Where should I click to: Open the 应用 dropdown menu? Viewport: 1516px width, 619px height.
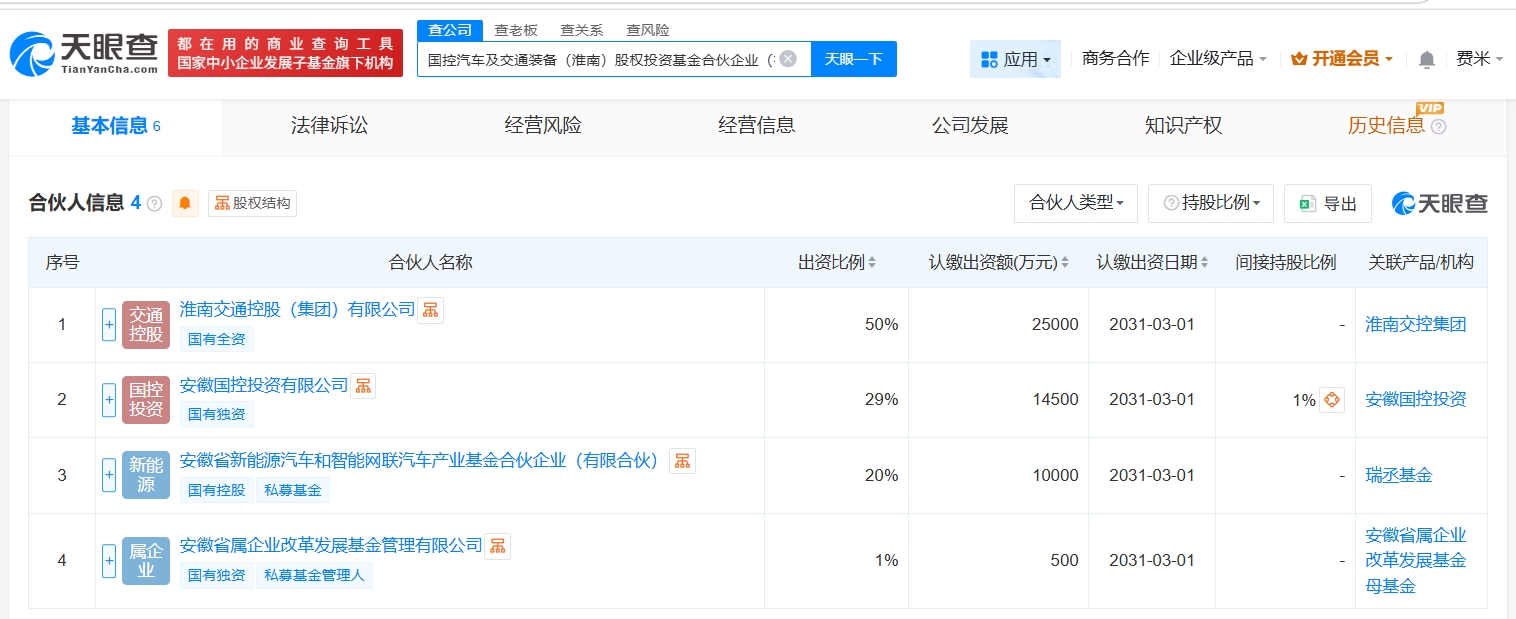coord(1015,59)
